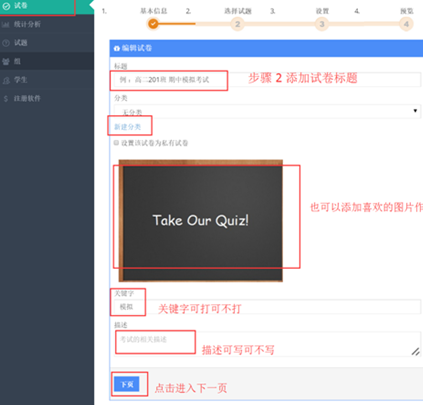Focus the 标题 title input field
Viewport: 423px width, 405px height.
(267, 80)
